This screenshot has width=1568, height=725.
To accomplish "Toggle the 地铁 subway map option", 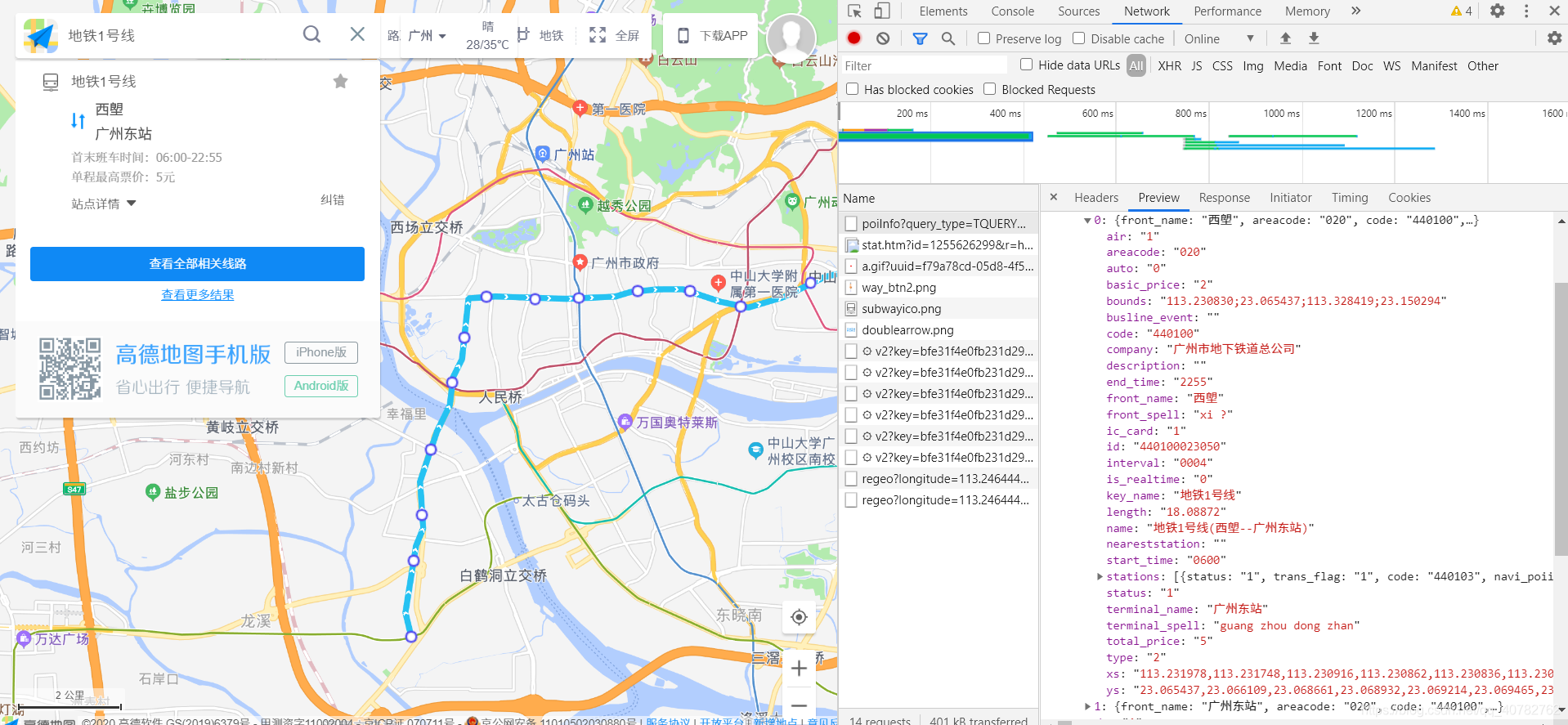I will click(x=541, y=35).
